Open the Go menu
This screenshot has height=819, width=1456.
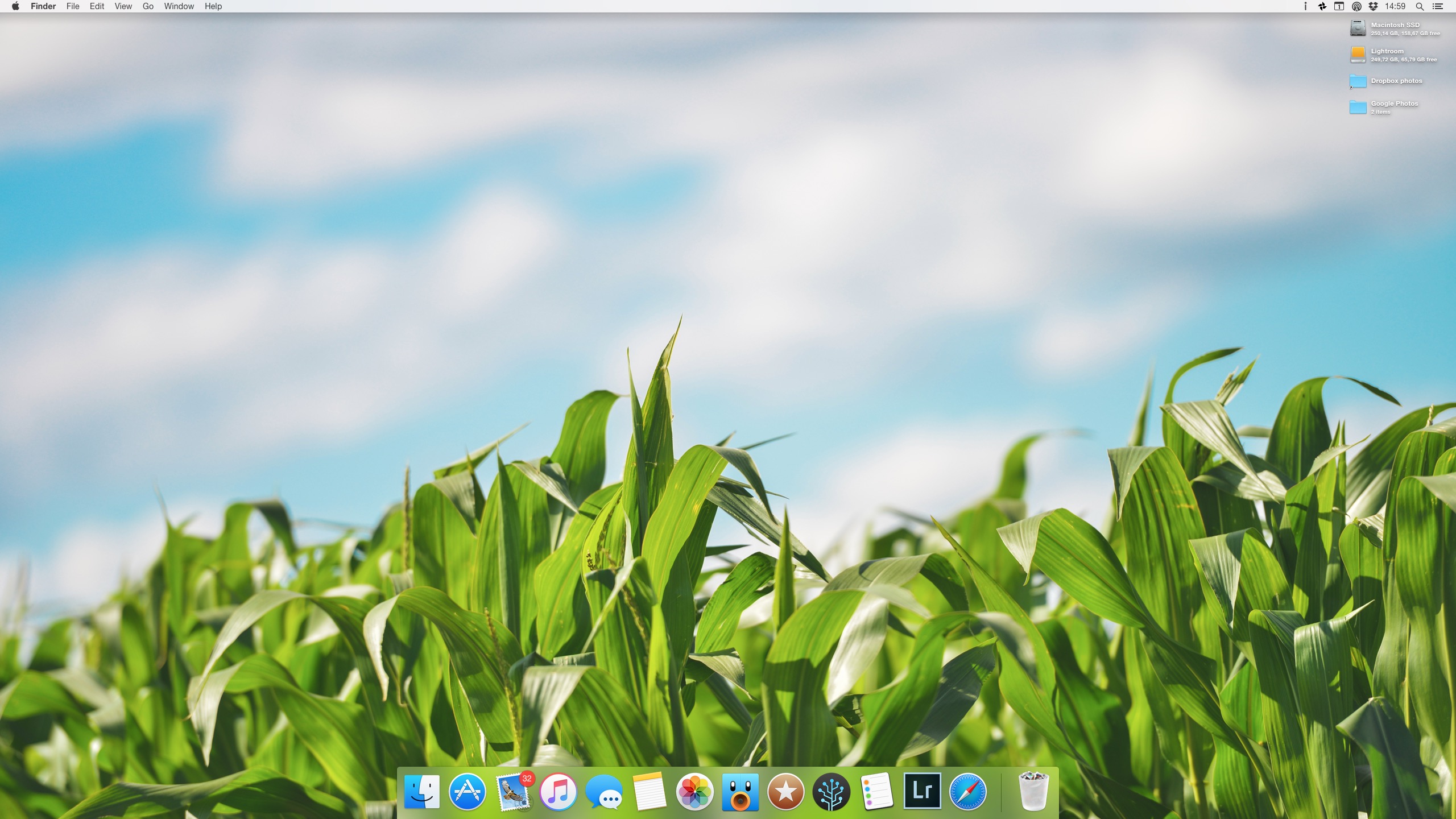148,6
